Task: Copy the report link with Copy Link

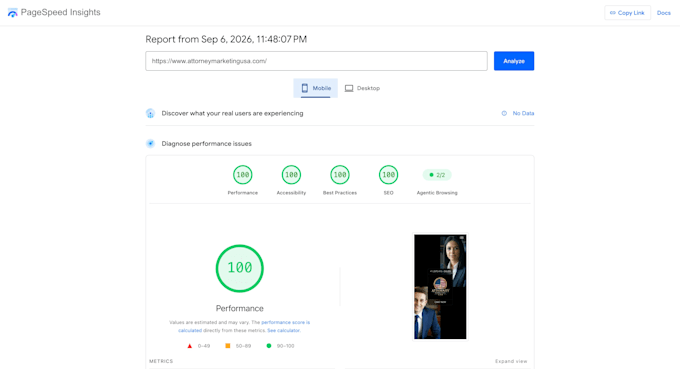Action: pyautogui.click(x=627, y=13)
